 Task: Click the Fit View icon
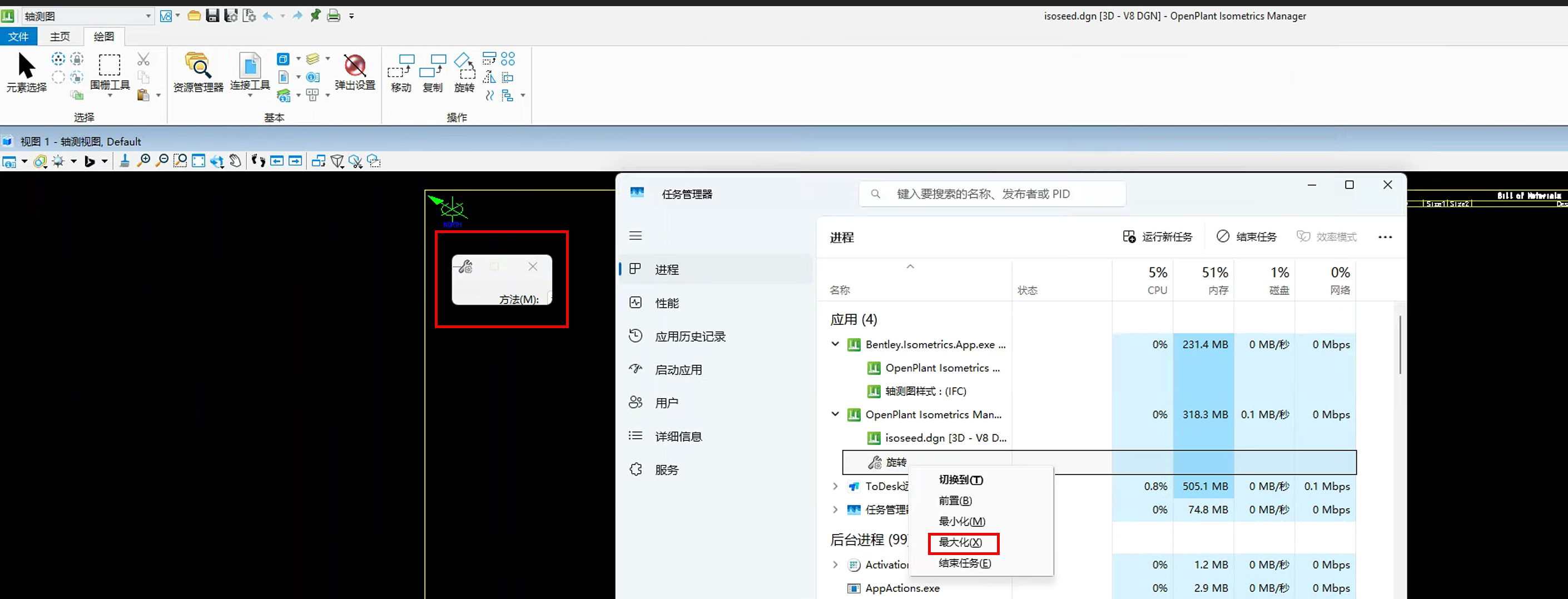click(x=199, y=161)
